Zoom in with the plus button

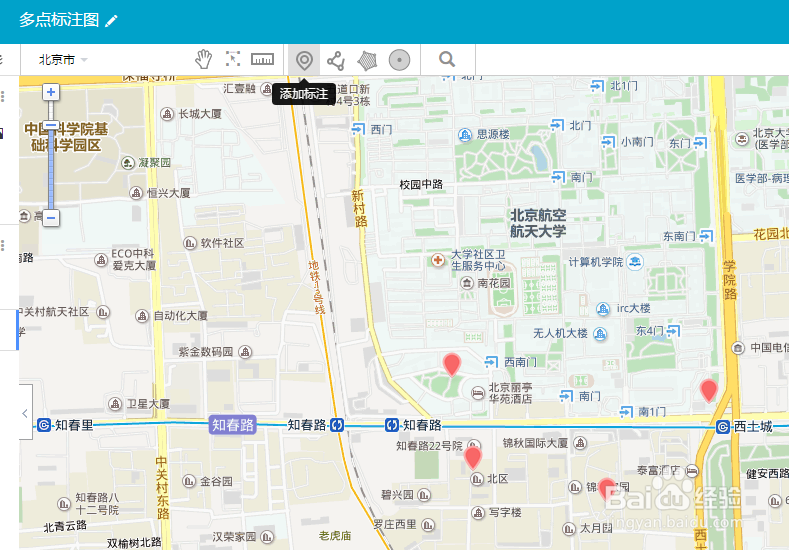[x=51, y=92]
